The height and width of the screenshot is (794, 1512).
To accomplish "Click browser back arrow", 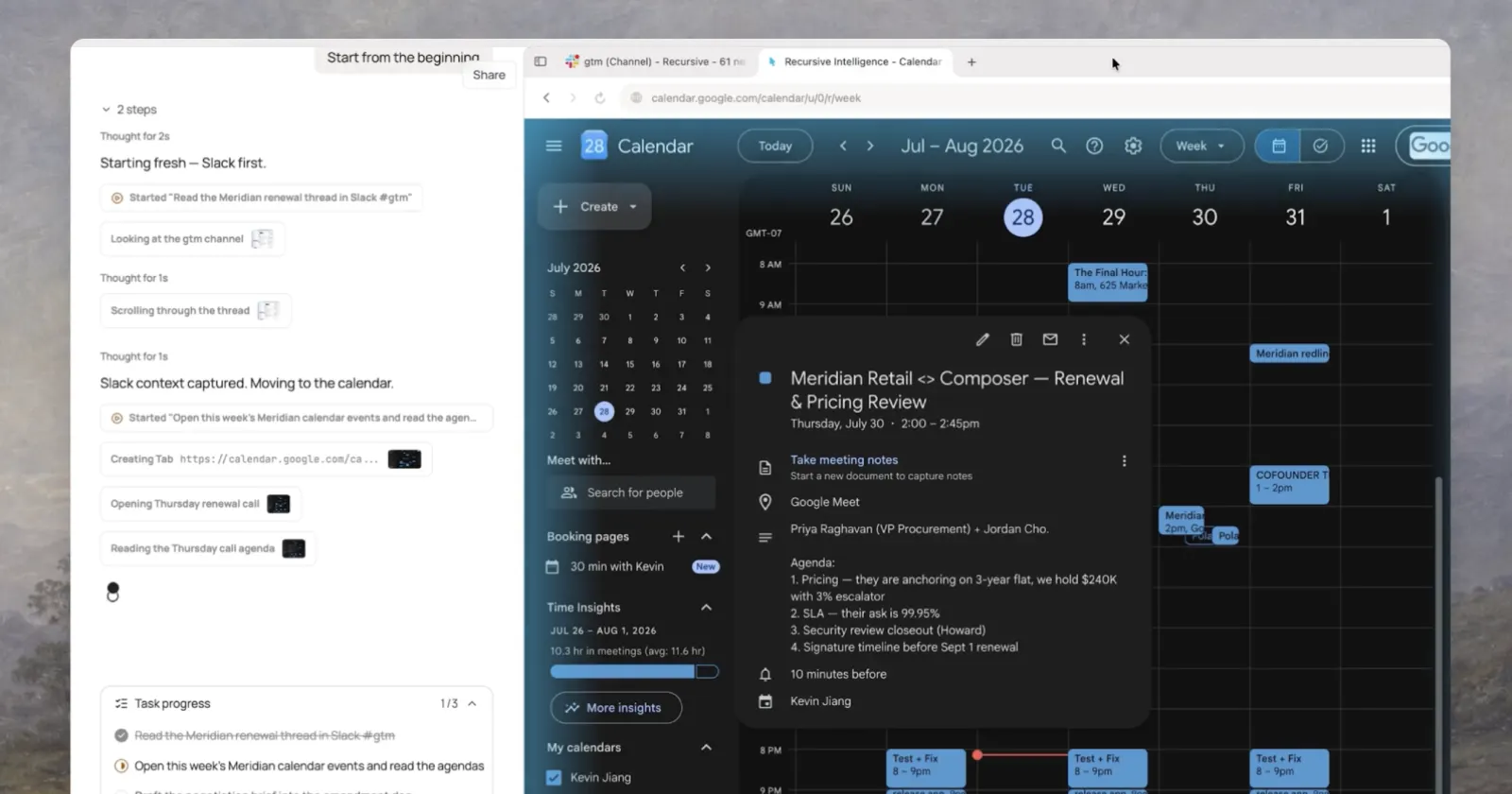I will point(546,97).
